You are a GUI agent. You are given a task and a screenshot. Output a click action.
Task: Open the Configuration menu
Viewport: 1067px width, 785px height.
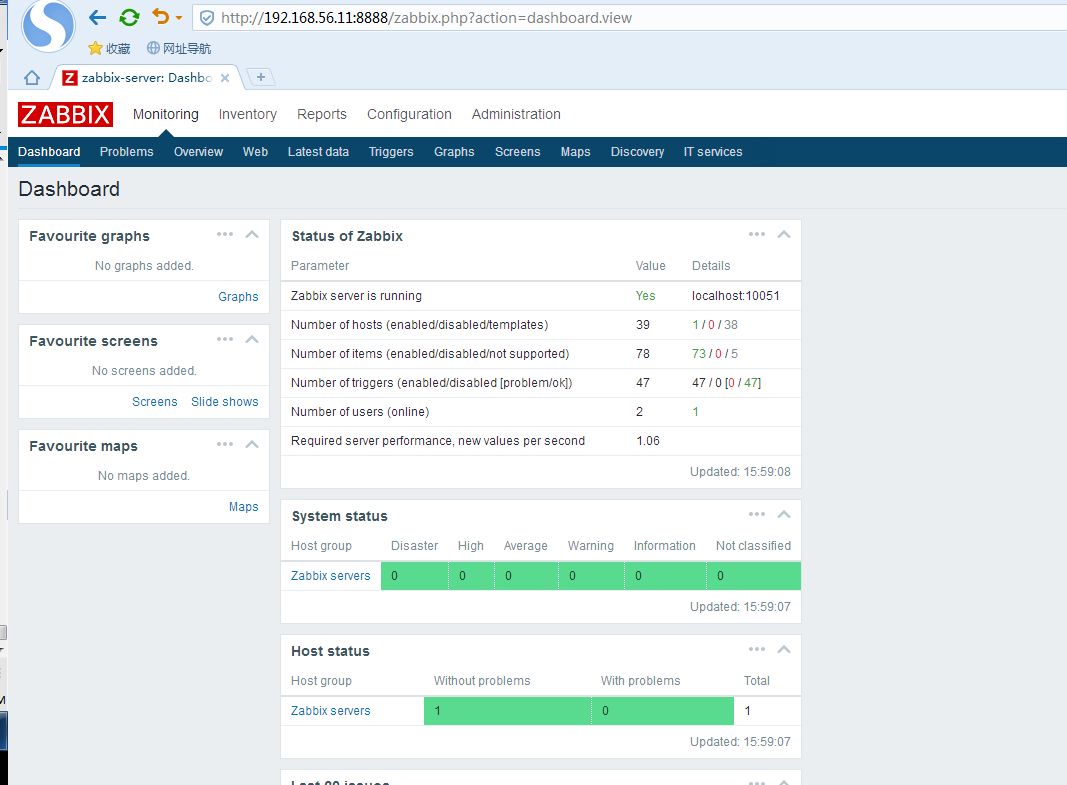pyautogui.click(x=410, y=114)
